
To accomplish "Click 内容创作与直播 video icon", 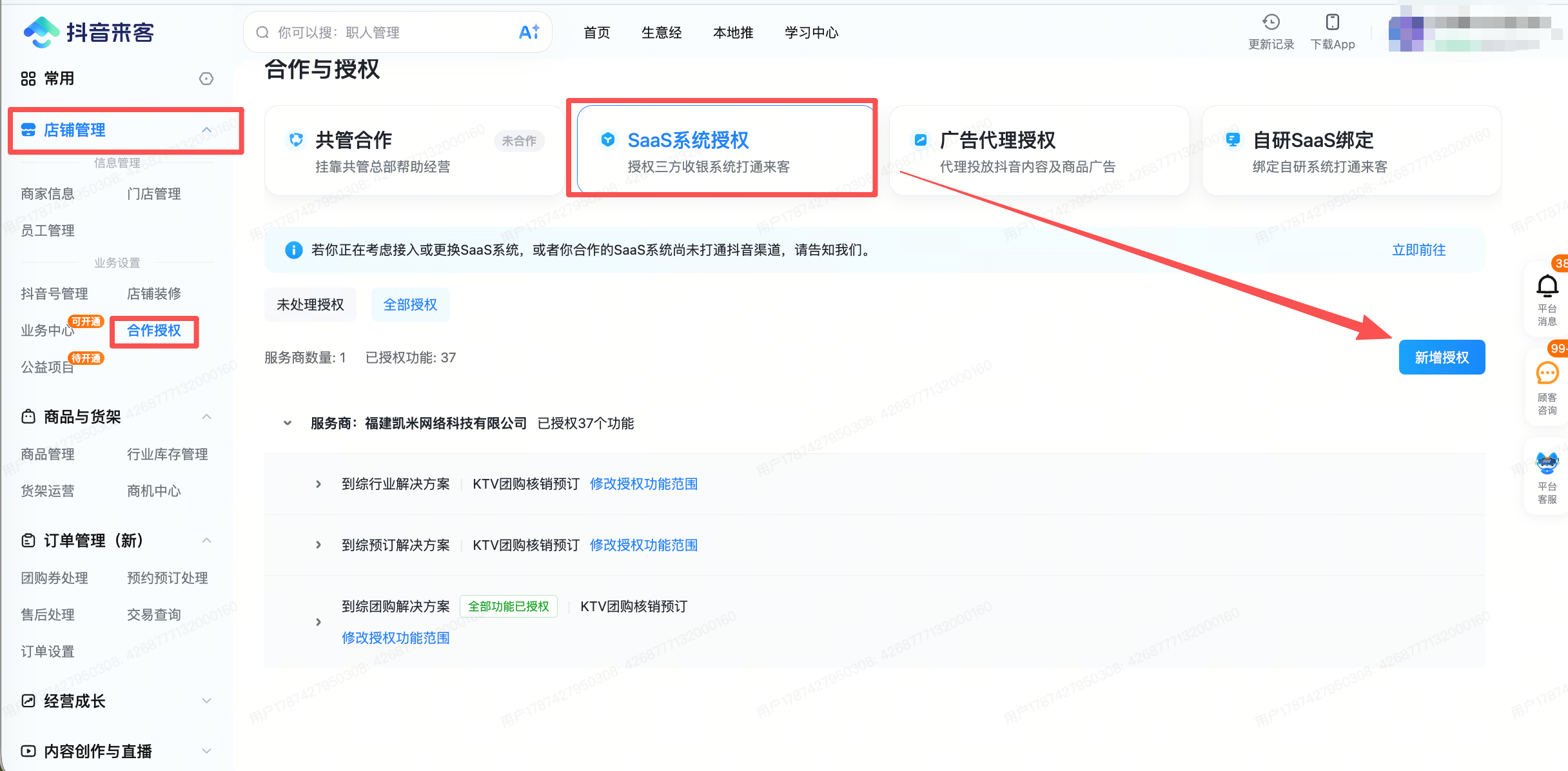I will pyautogui.click(x=28, y=751).
